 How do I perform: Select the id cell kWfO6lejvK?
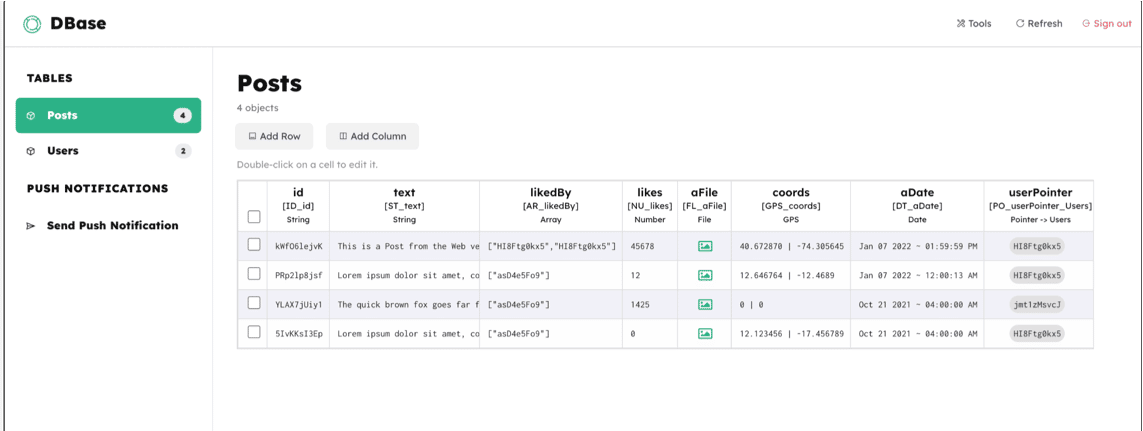click(299, 246)
